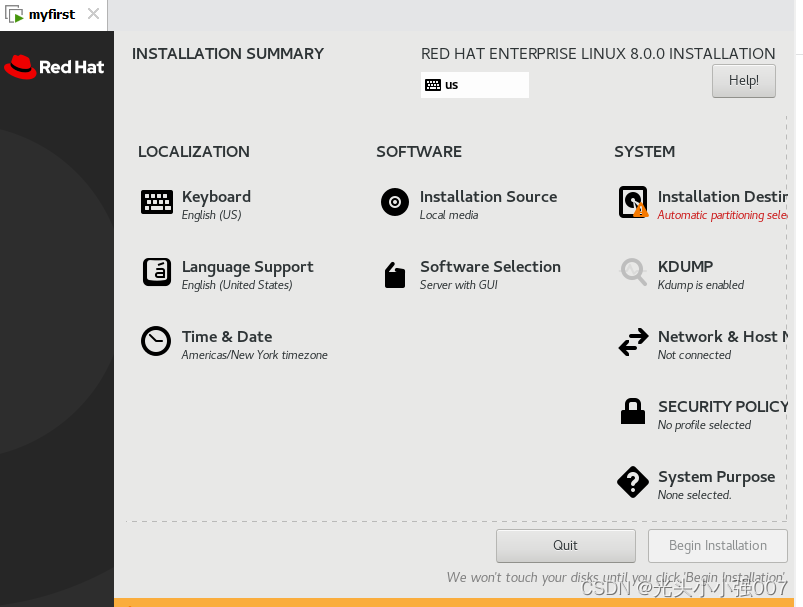Screen dimensions: 803x607
Task: Click the keyboard layout indicator icon
Action: (433, 85)
